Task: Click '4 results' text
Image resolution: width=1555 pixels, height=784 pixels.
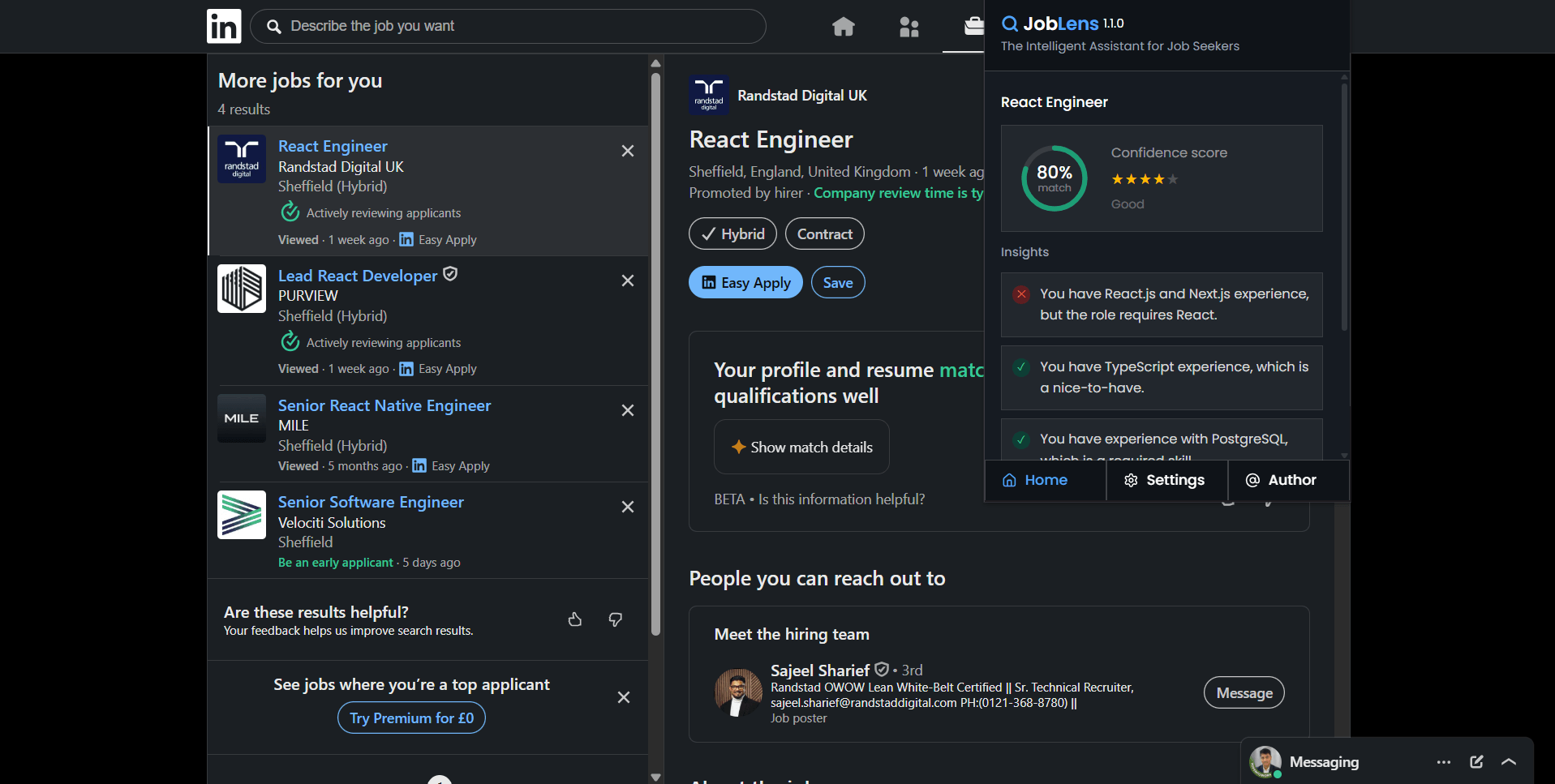Action: [x=243, y=109]
